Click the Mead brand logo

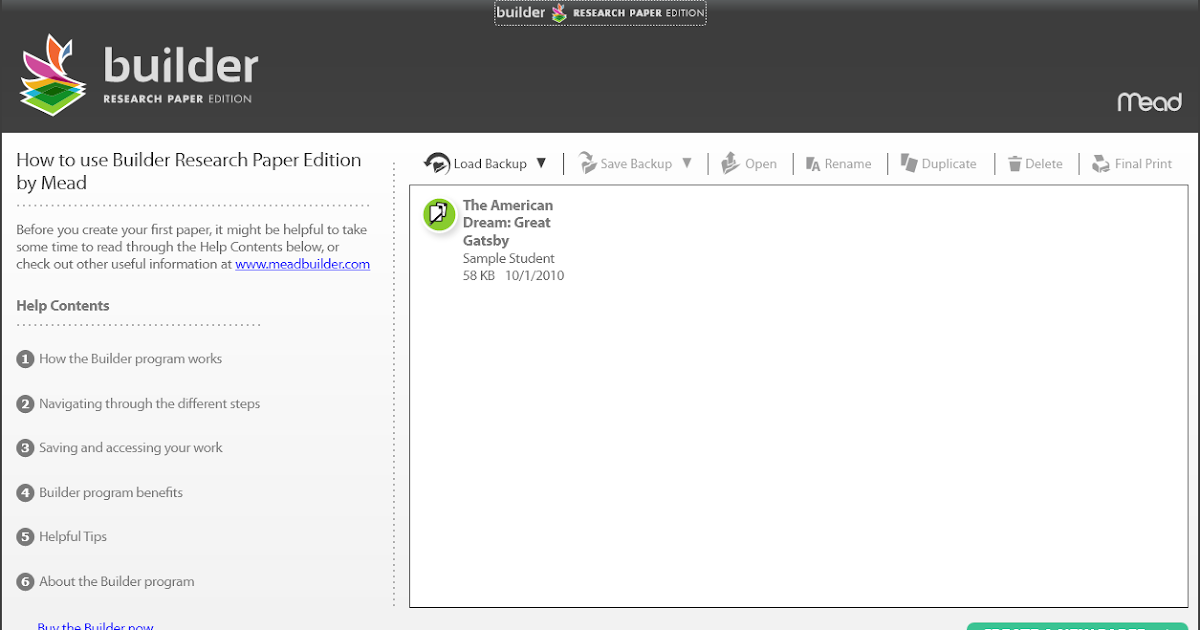point(1149,102)
